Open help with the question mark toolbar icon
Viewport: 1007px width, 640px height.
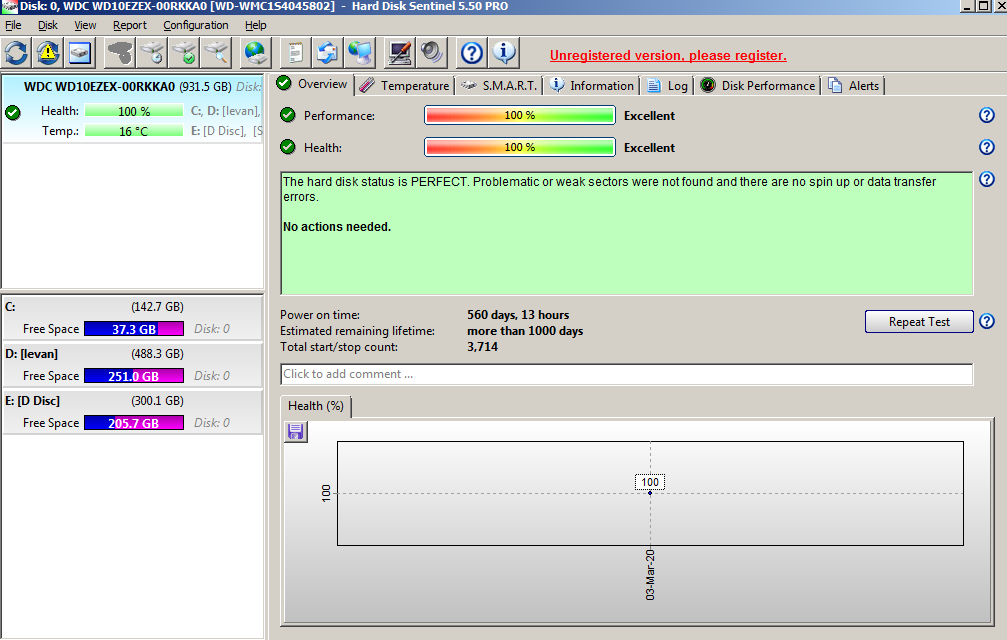pos(472,52)
